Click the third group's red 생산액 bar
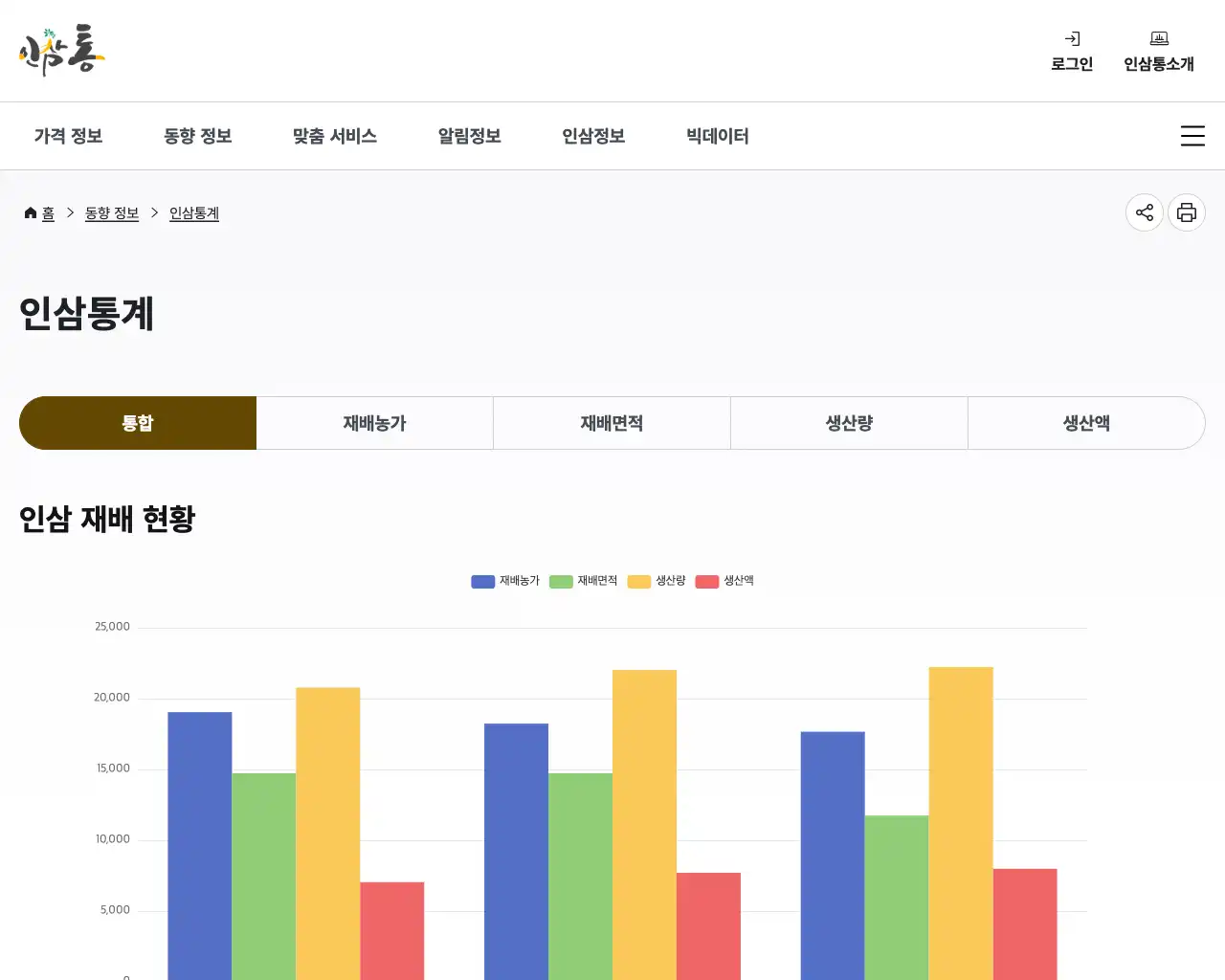Image resolution: width=1225 pixels, height=980 pixels. pyautogui.click(x=1025, y=924)
